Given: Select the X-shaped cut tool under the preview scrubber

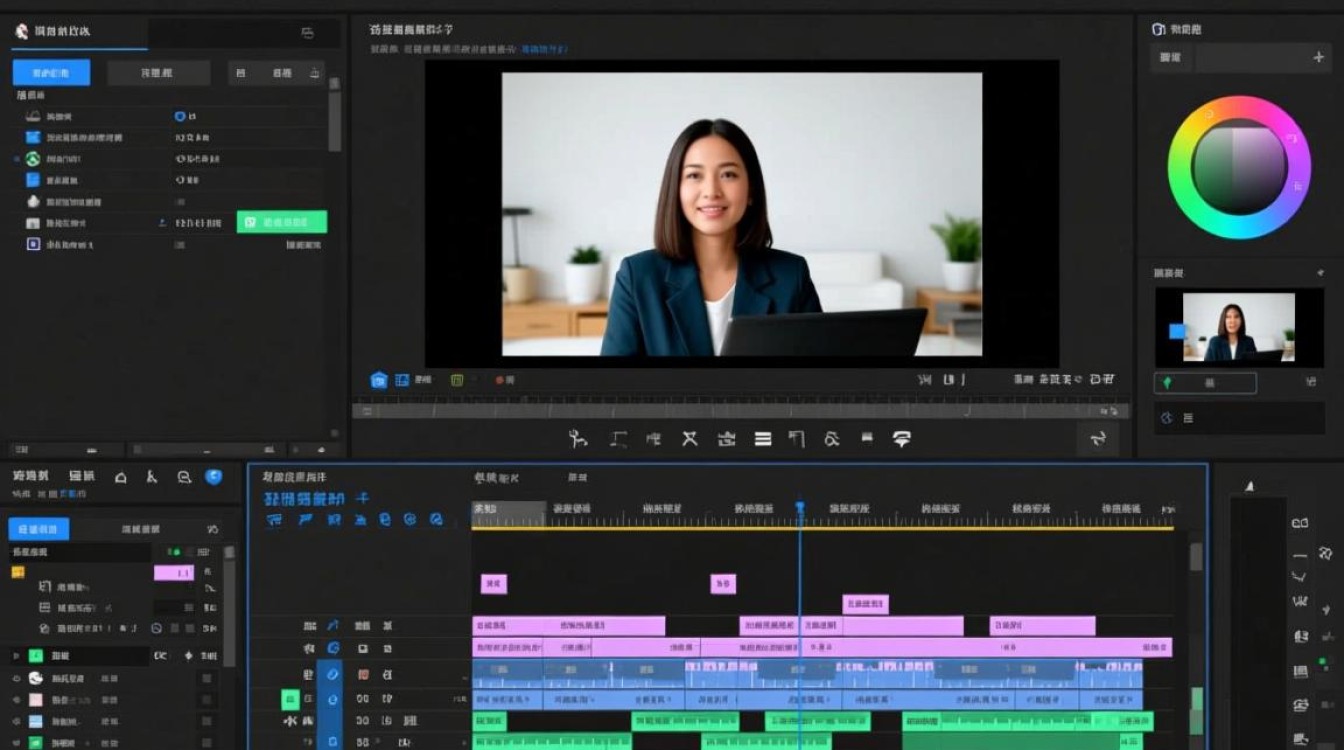Looking at the screenshot, I should click(689, 438).
